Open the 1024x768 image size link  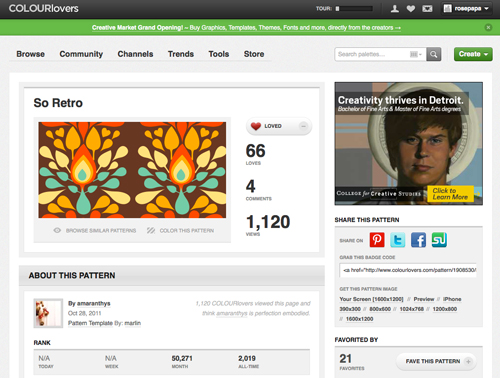pyautogui.click(x=412, y=309)
